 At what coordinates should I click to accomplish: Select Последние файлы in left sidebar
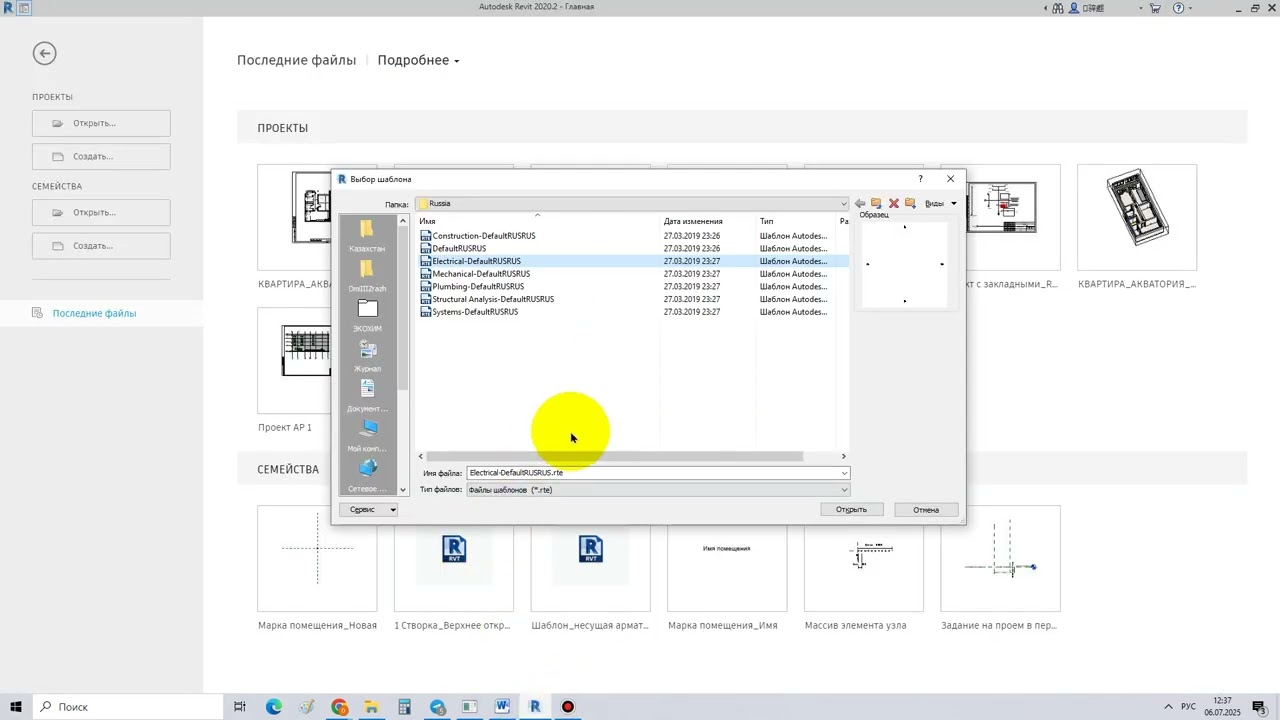pyautogui.click(x=94, y=313)
